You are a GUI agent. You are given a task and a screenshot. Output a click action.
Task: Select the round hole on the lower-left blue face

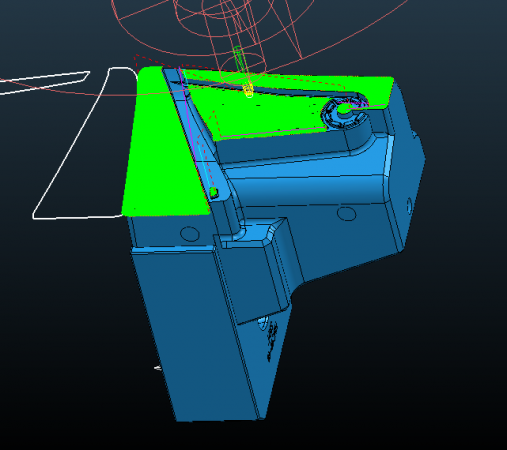coord(190,234)
